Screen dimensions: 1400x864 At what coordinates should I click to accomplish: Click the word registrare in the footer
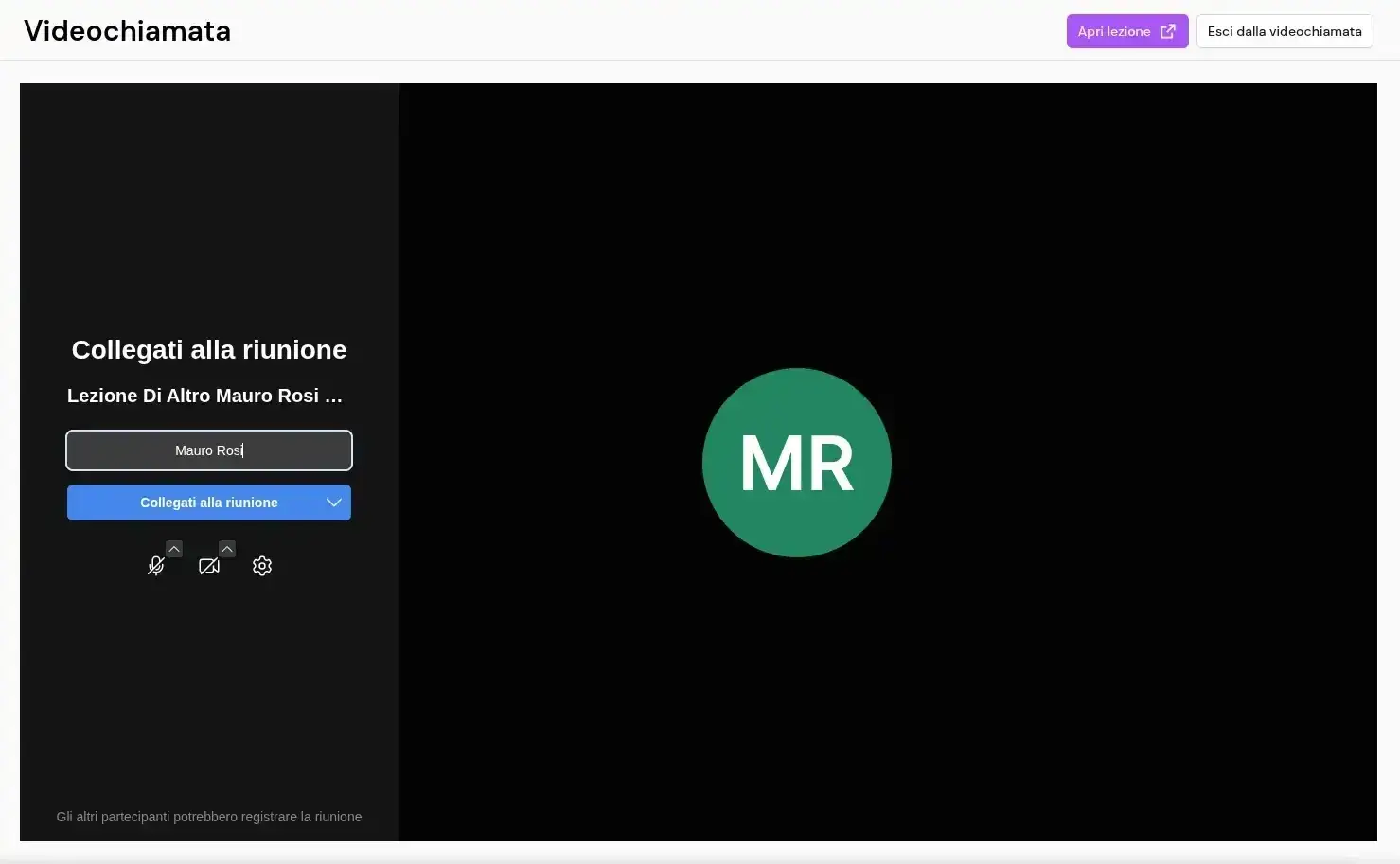coord(269,817)
